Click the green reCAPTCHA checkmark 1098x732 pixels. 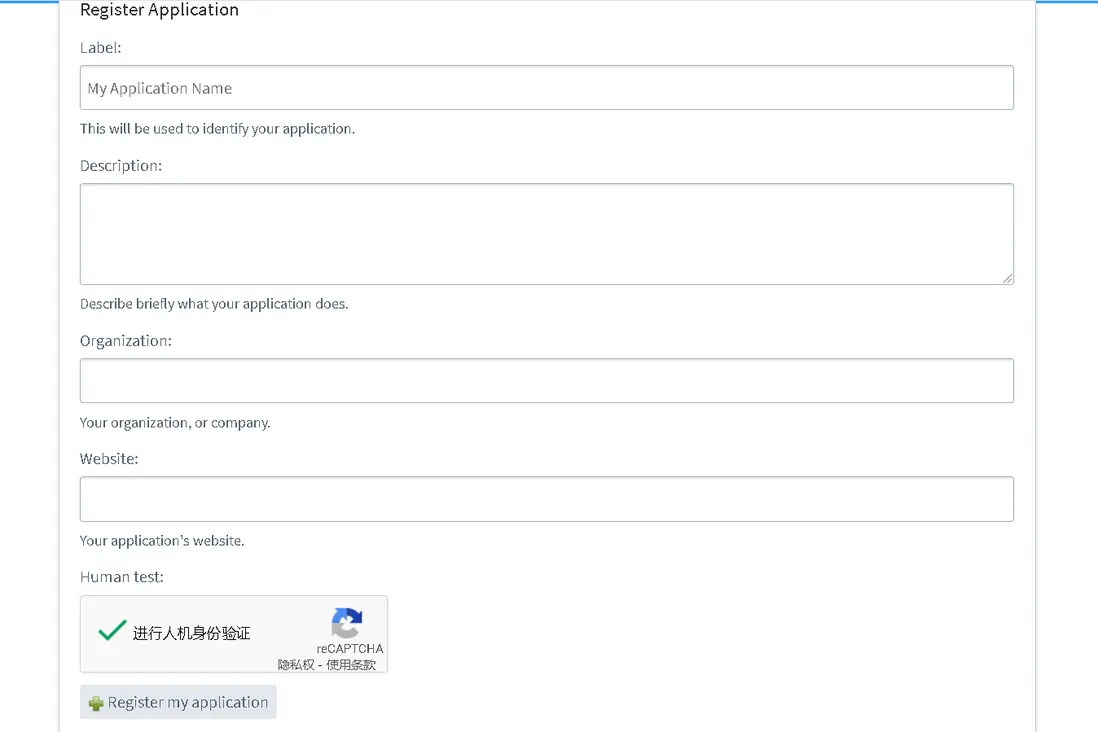[112, 631]
